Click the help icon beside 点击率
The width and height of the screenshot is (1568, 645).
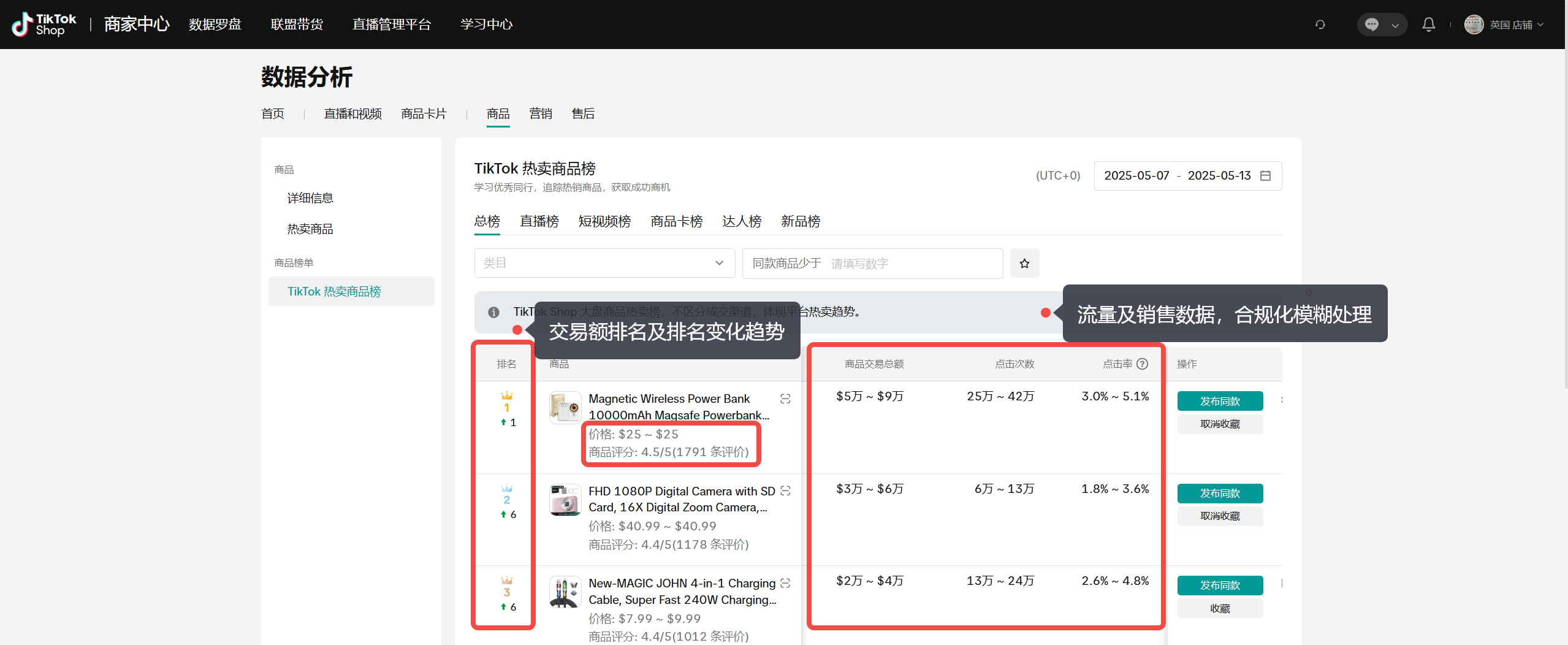coord(1142,364)
